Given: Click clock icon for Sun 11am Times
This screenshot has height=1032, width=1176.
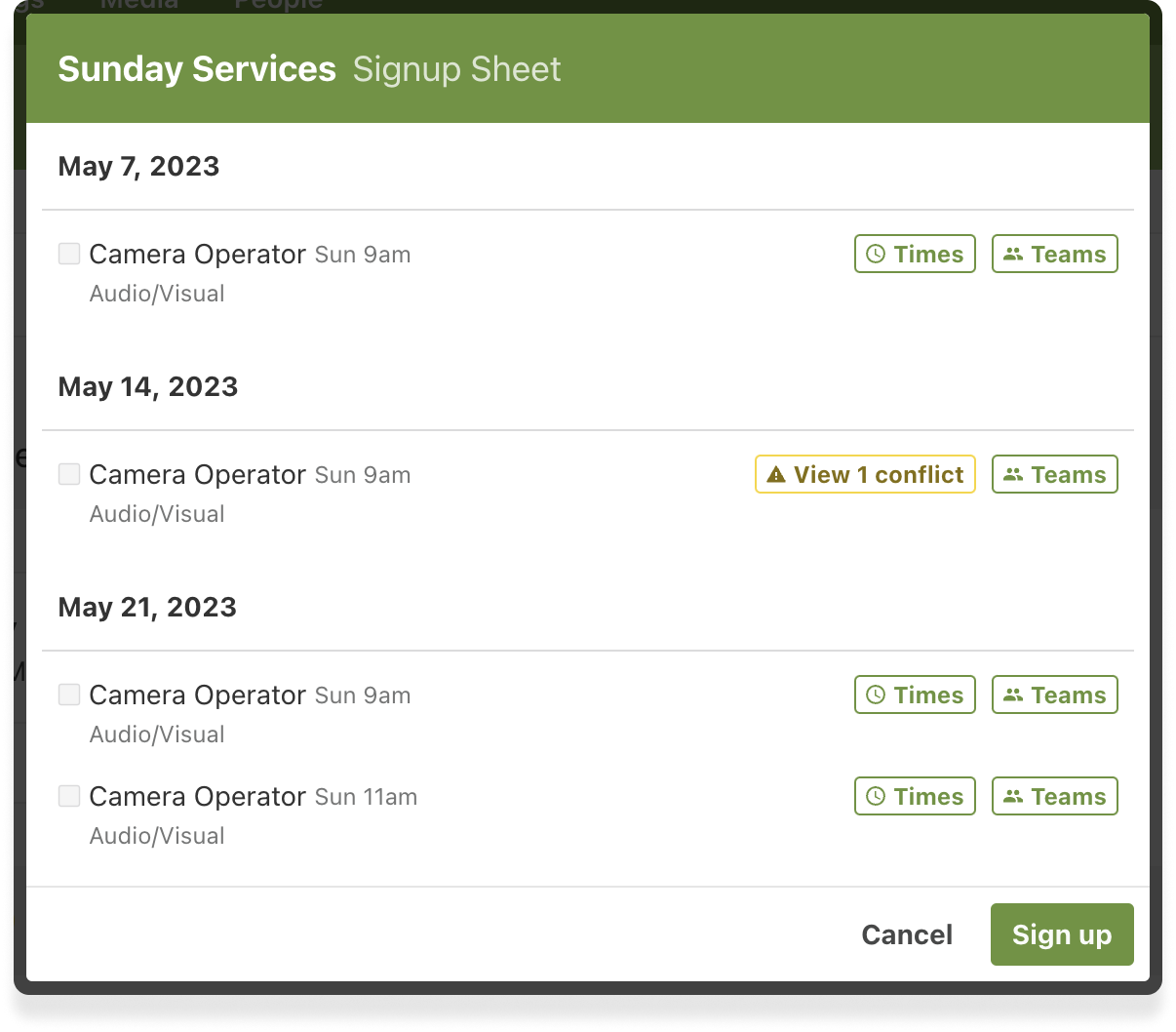Looking at the screenshot, I should tap(876, 797).
